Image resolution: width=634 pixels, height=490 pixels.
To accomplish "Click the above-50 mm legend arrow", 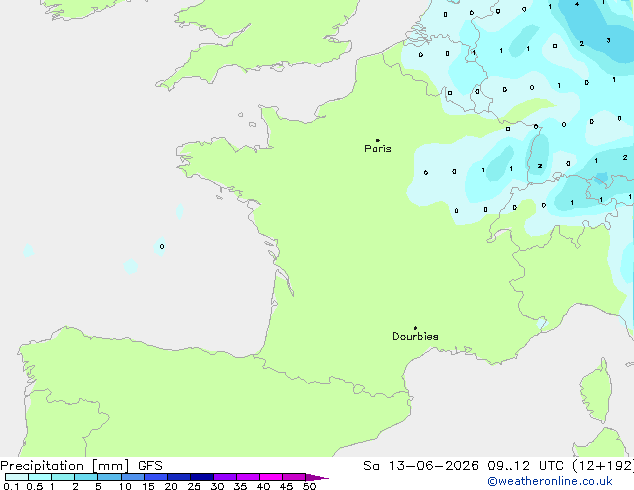I will (317, 477).
